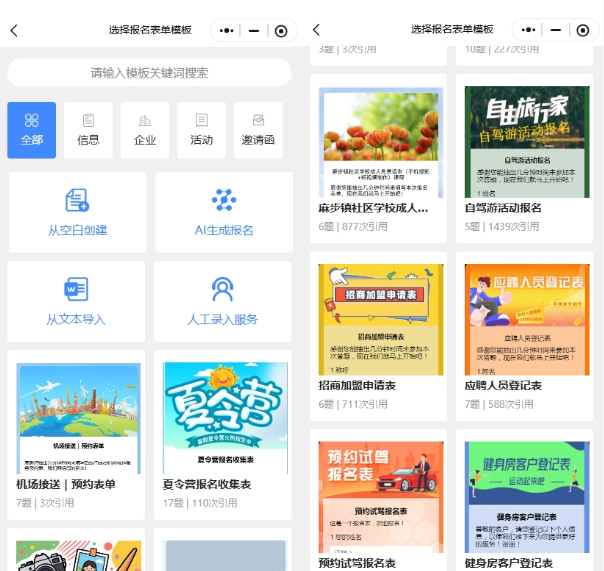Image resolution: width=604 pixels, height=571 pixels.
Task: Open the 自由旅行家 template thumbnail
Action: 527,142
